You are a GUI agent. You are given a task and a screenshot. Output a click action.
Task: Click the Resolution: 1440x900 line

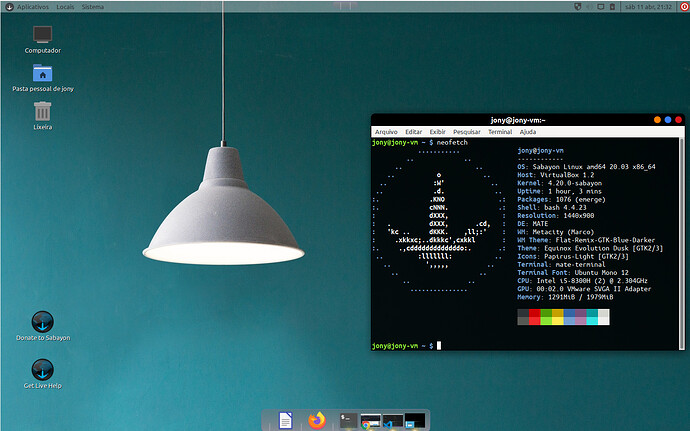[x=555, y=216]
